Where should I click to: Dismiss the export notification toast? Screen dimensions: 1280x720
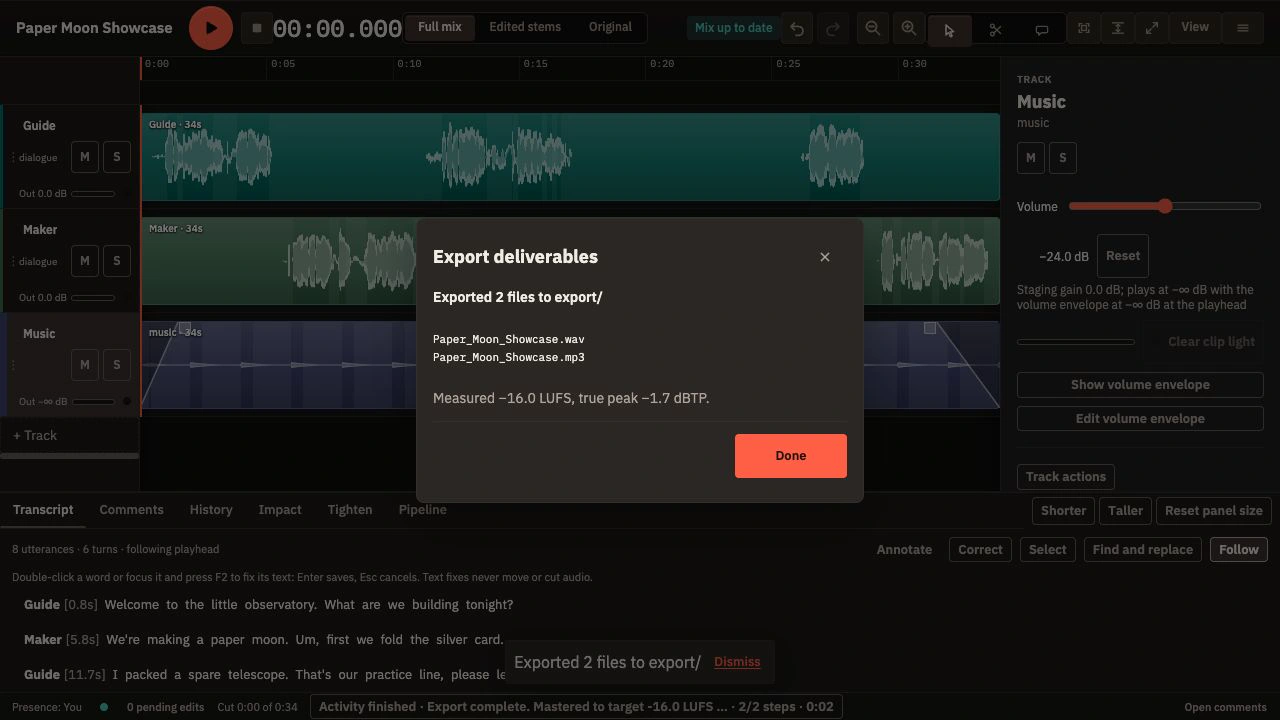[x=737, y=662]
